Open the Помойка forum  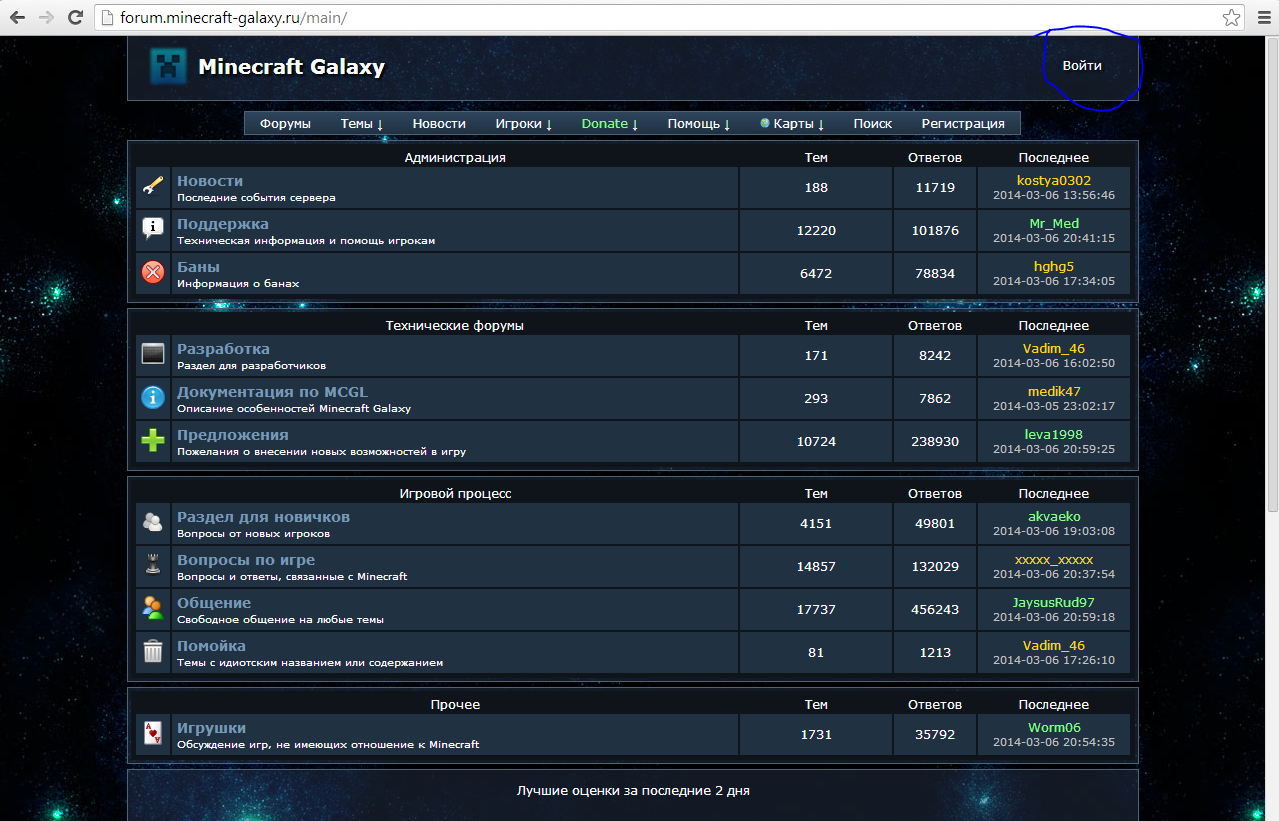point(211,646)
